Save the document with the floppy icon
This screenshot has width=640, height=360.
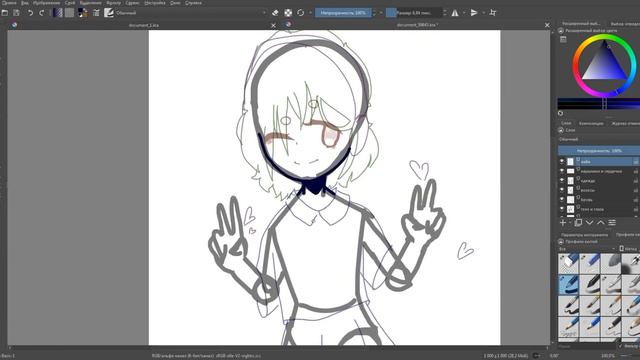pyautogui.click(x=16, y=13)
